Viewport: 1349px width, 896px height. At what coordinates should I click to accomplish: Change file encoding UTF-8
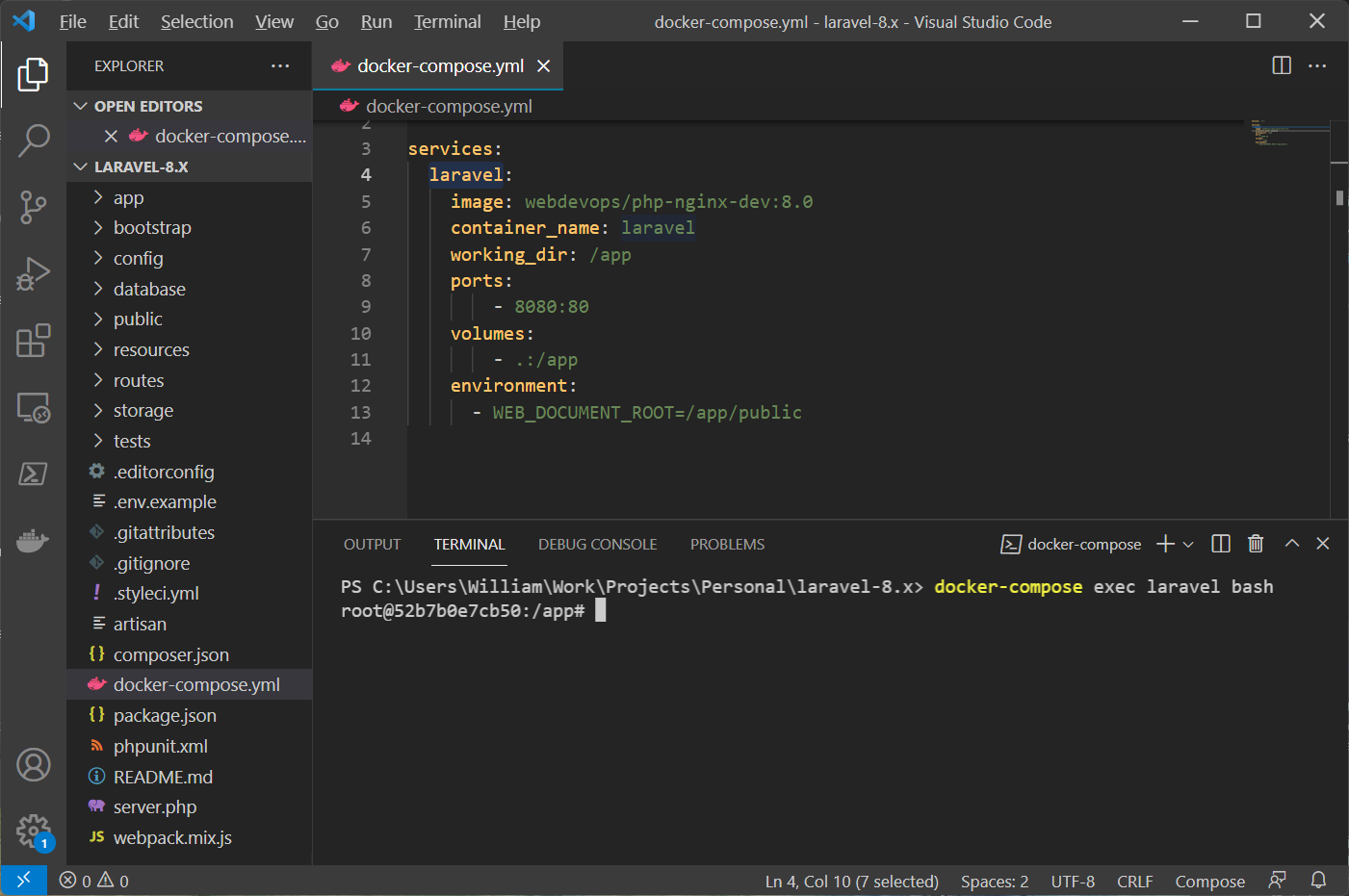point(1073,881)
